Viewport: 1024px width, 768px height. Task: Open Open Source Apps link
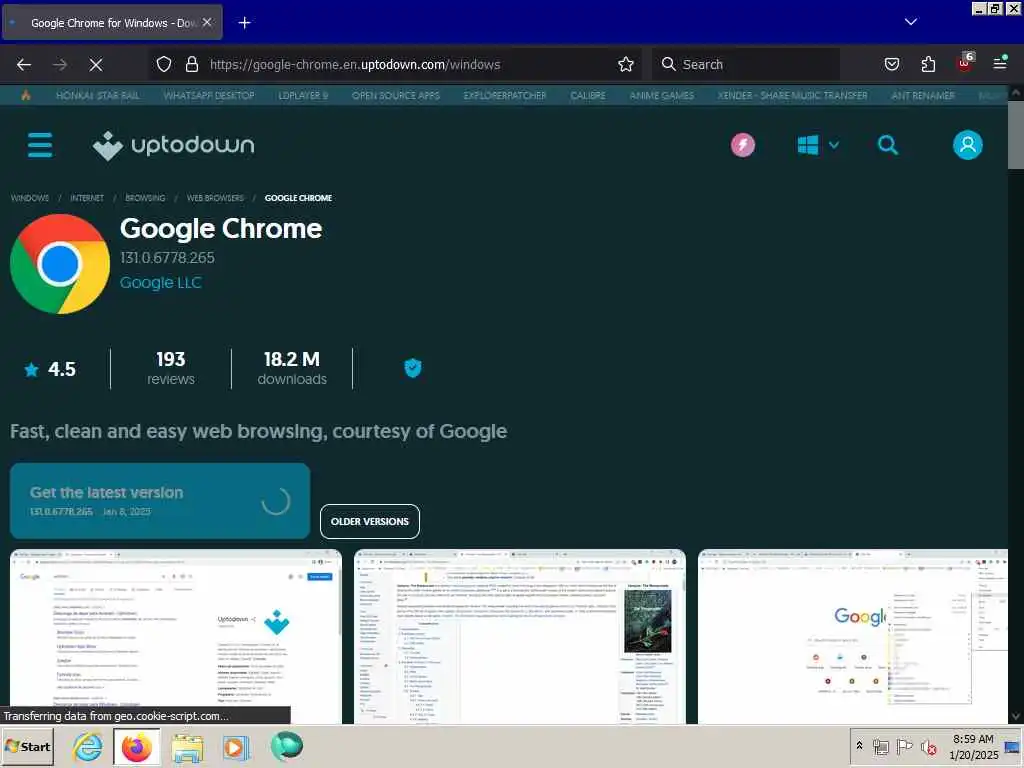click(396, 95)
